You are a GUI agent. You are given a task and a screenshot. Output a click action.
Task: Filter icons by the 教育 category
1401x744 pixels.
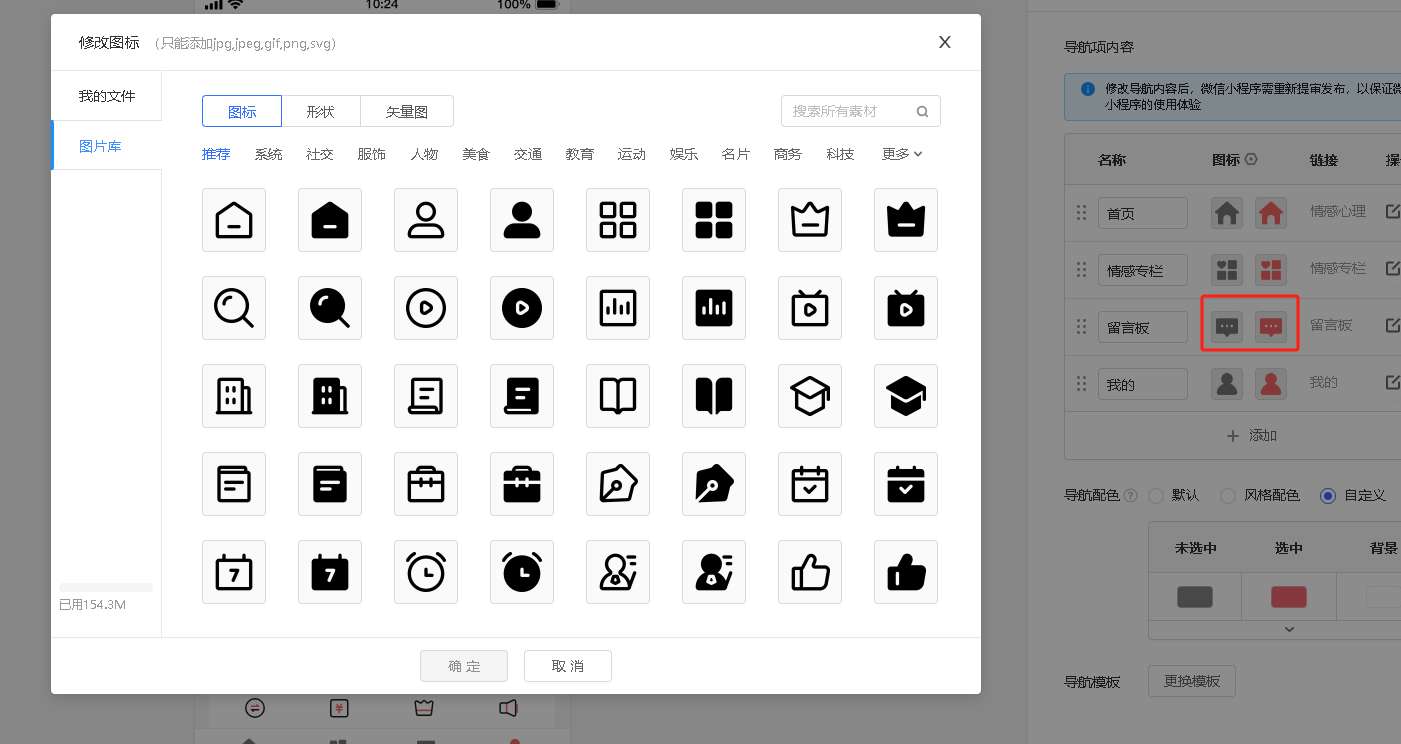580,154
